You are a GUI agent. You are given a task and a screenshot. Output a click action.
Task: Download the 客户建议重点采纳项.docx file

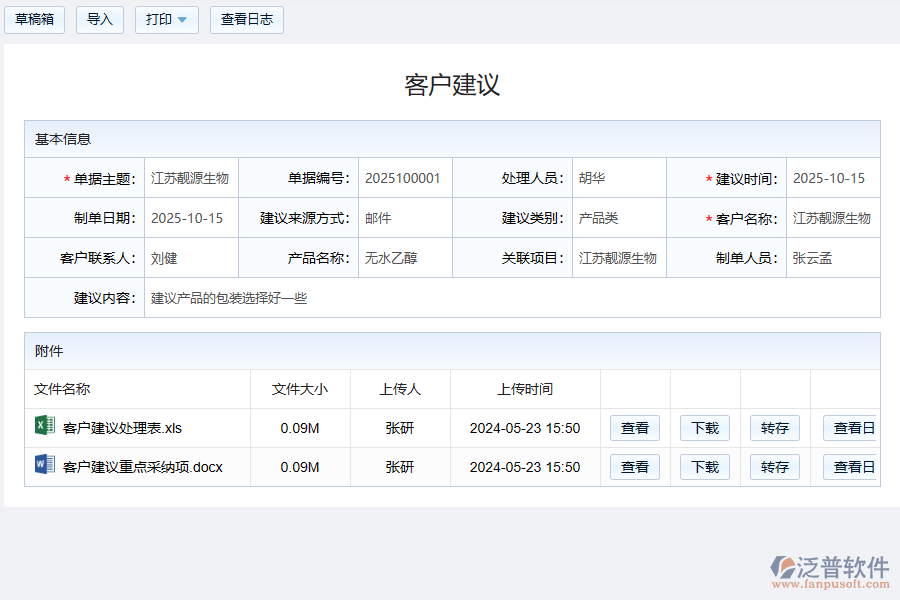coord(704,467)
